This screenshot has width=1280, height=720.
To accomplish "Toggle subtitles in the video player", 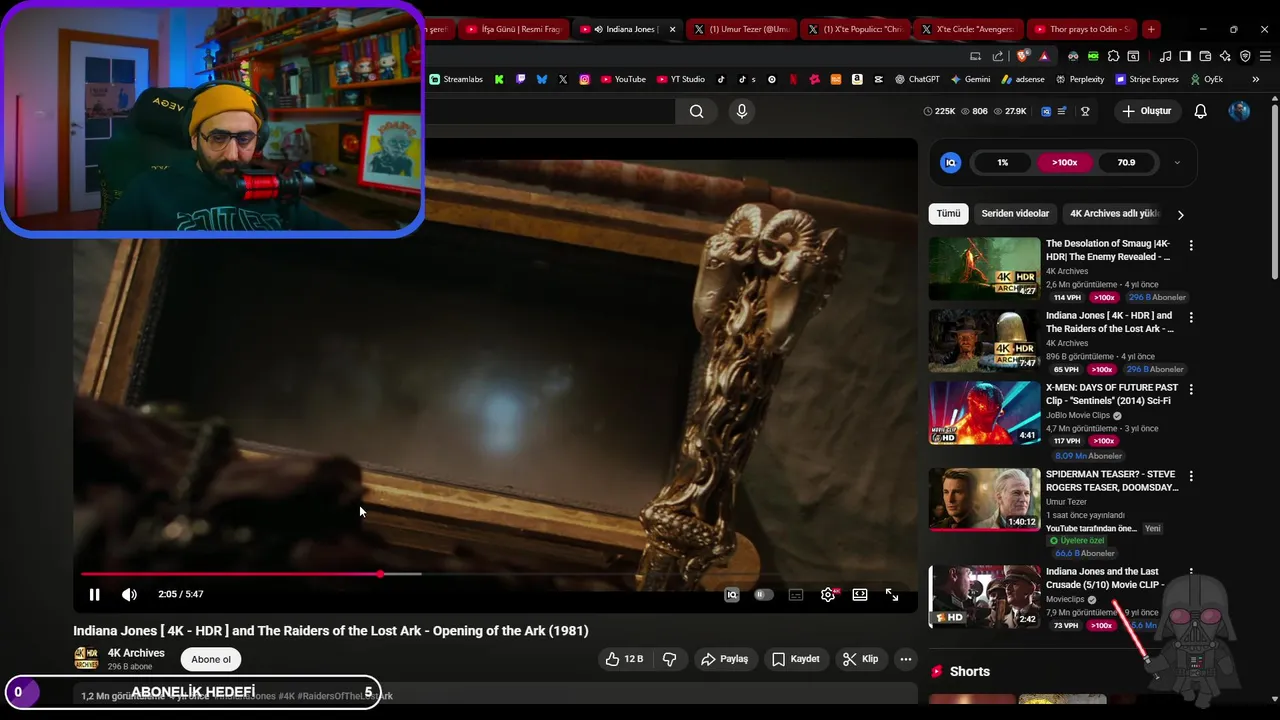I will (796, 594).
